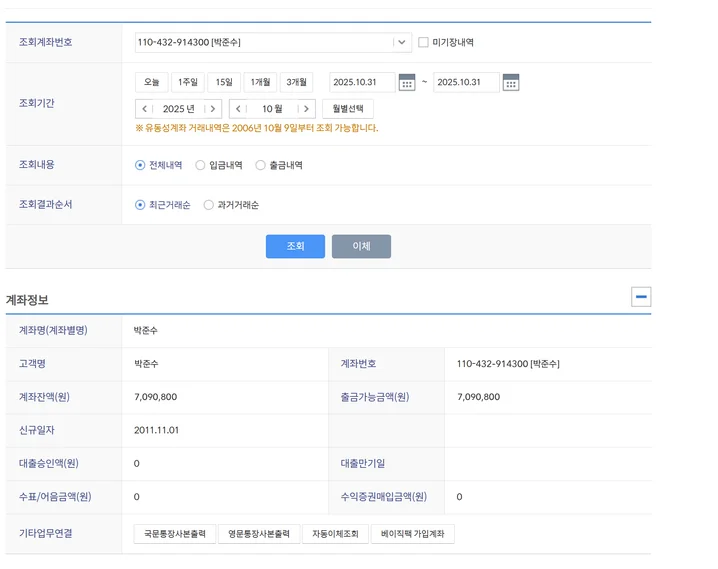Click the 월별선택 button

point(348,109)
